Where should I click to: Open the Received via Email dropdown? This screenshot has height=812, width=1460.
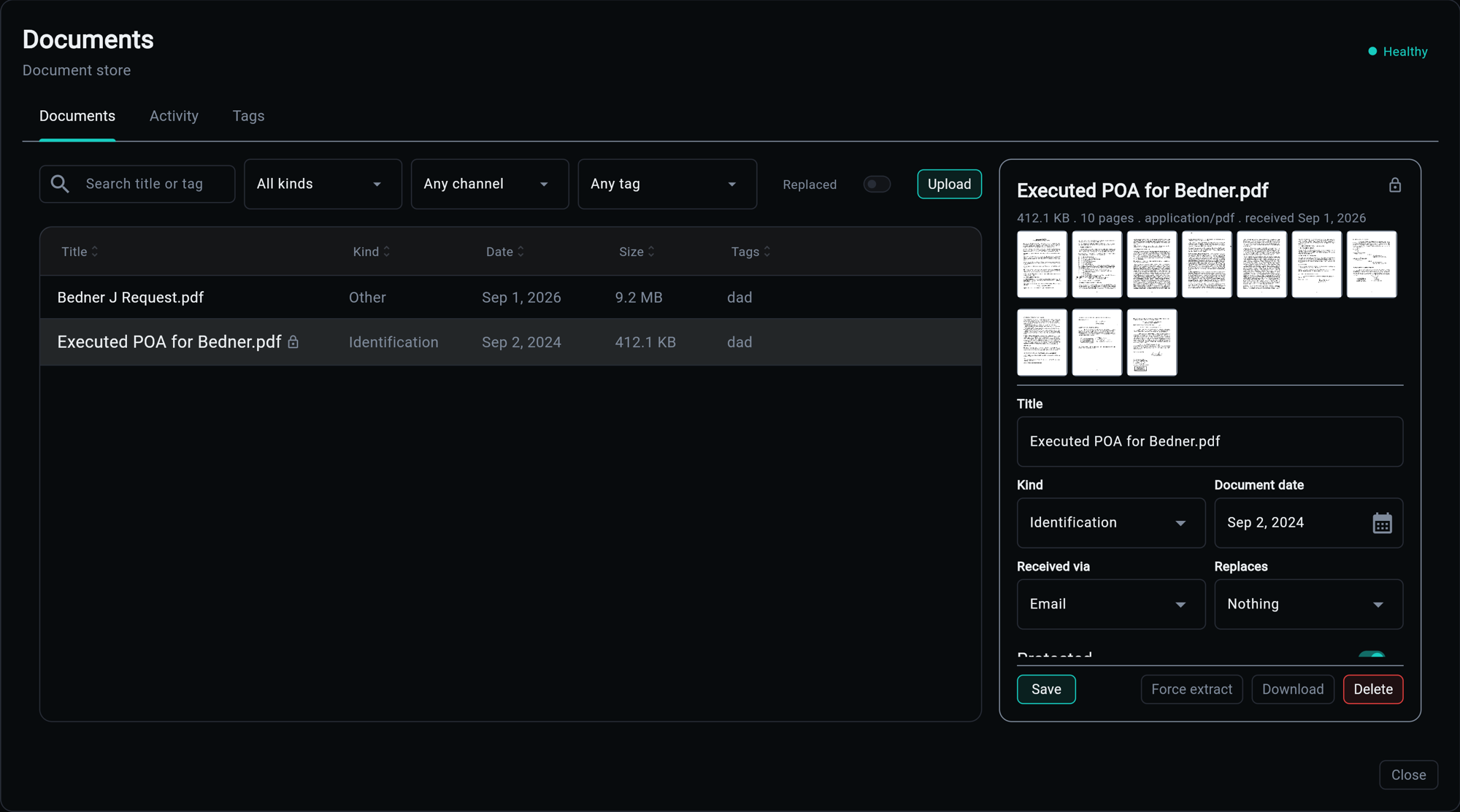(1111, 604)
